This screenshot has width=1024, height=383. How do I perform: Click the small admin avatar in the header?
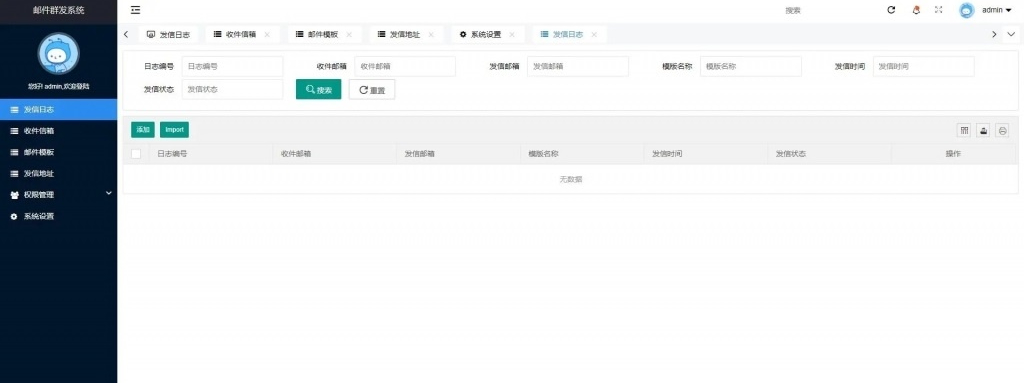click(x=967, y=10)
